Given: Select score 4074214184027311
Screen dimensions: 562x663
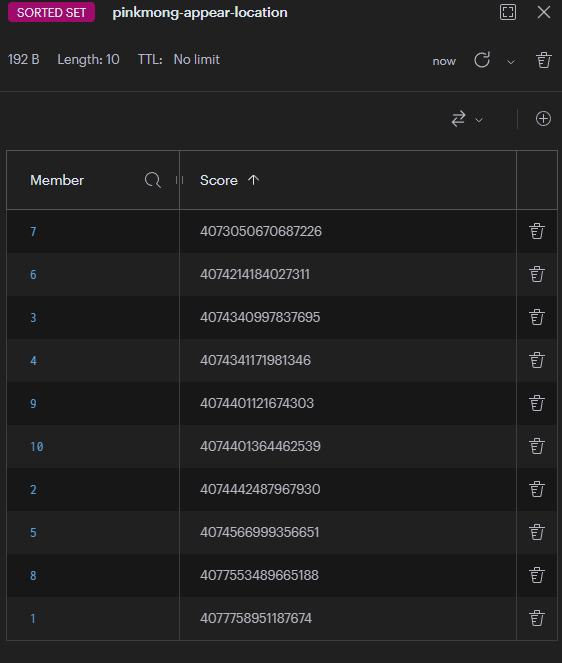Looking at the screenshot, I should (x=255, y=274).
